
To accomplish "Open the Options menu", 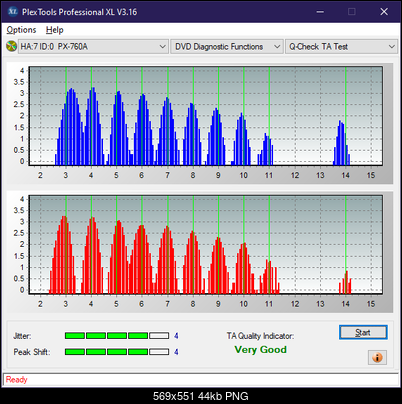I will click(21, 30).
